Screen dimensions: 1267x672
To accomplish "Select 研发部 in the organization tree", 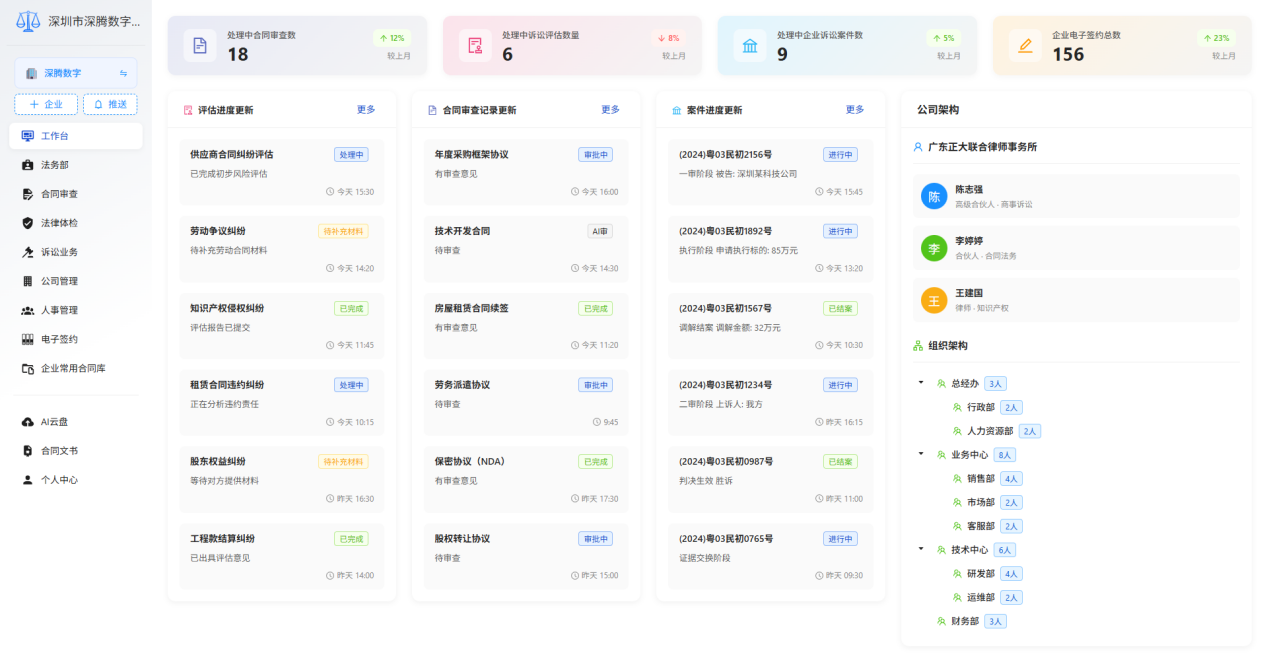I will point(980,573).
